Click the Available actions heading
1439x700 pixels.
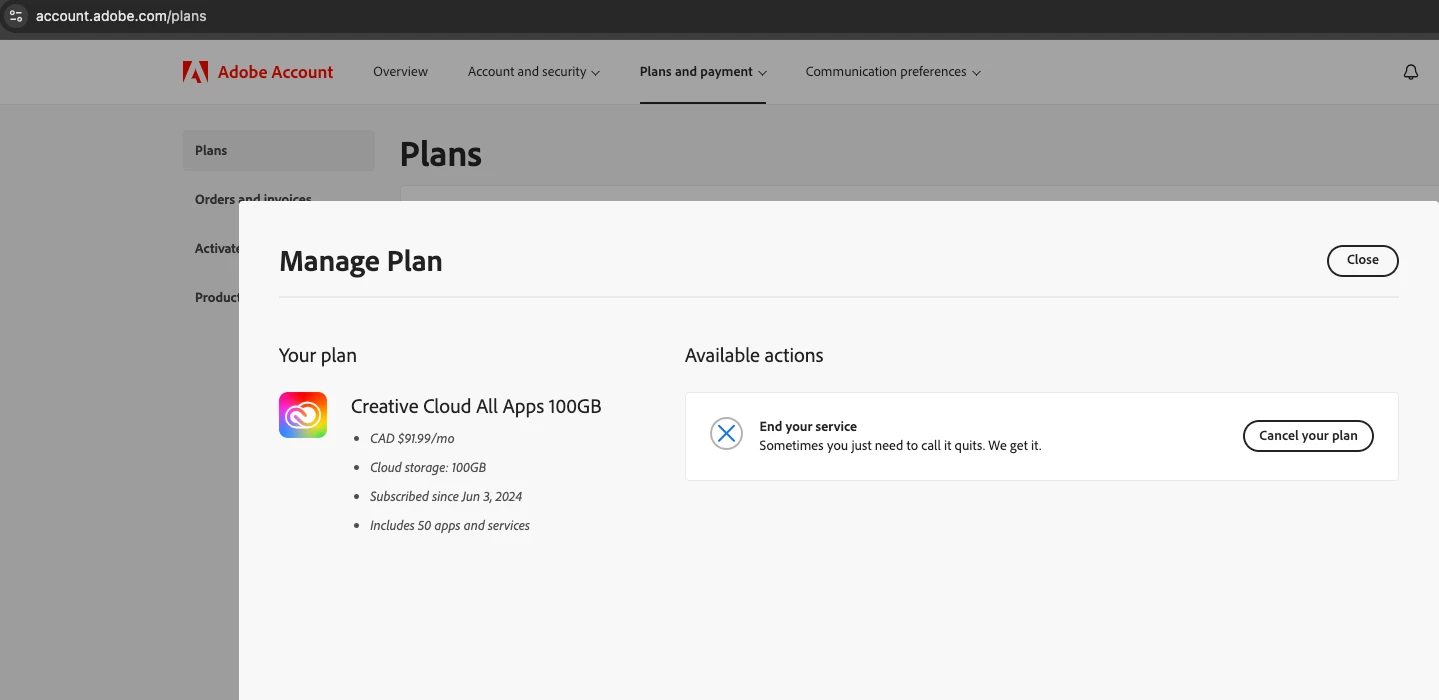coord(754,355)
